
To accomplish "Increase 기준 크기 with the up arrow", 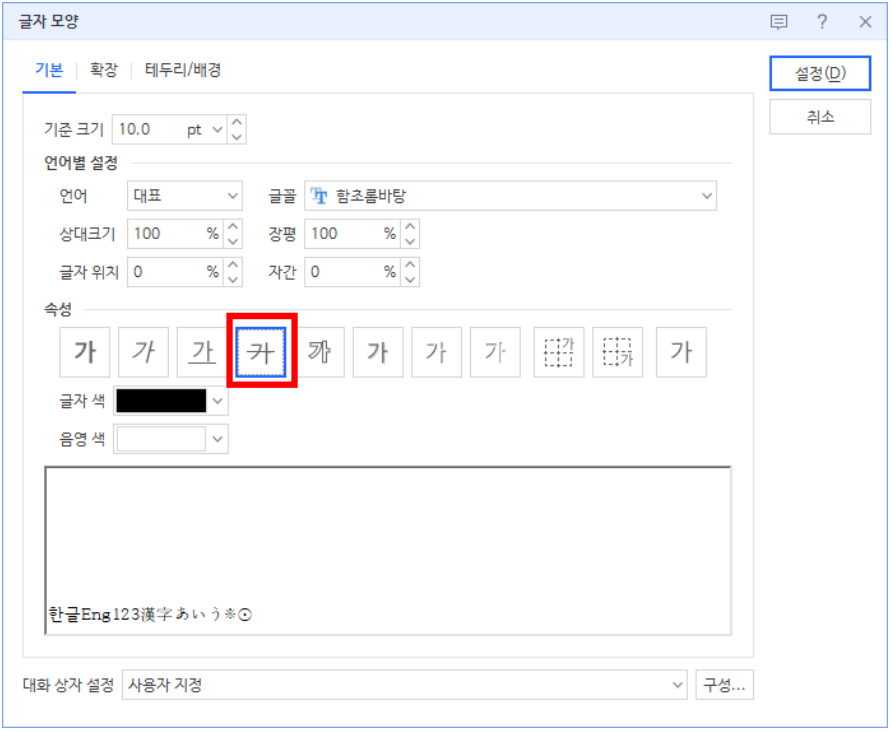I will [237, 122].
